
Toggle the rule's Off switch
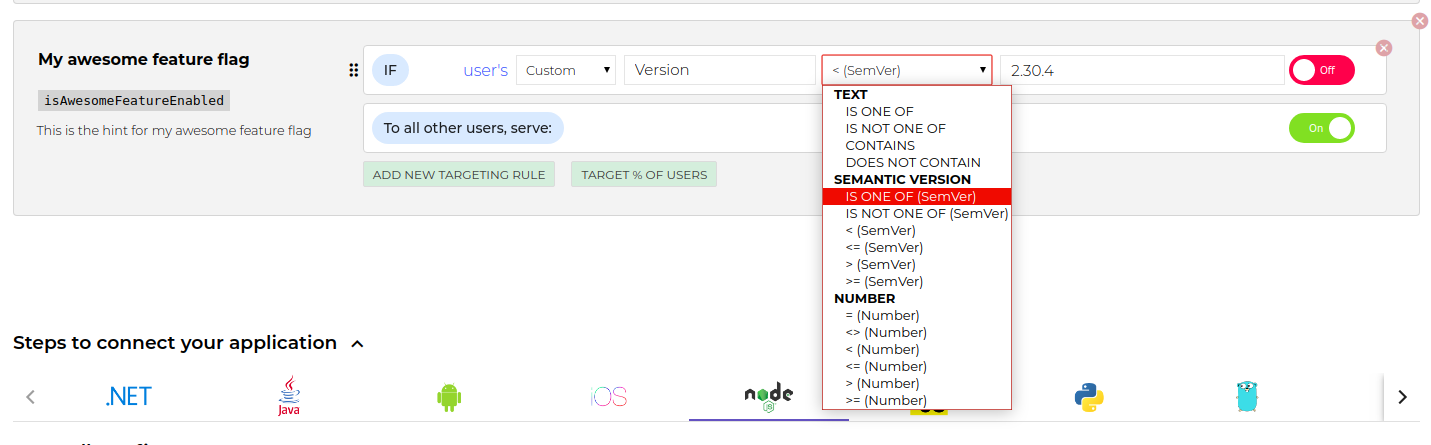(x=1321, y=70)
